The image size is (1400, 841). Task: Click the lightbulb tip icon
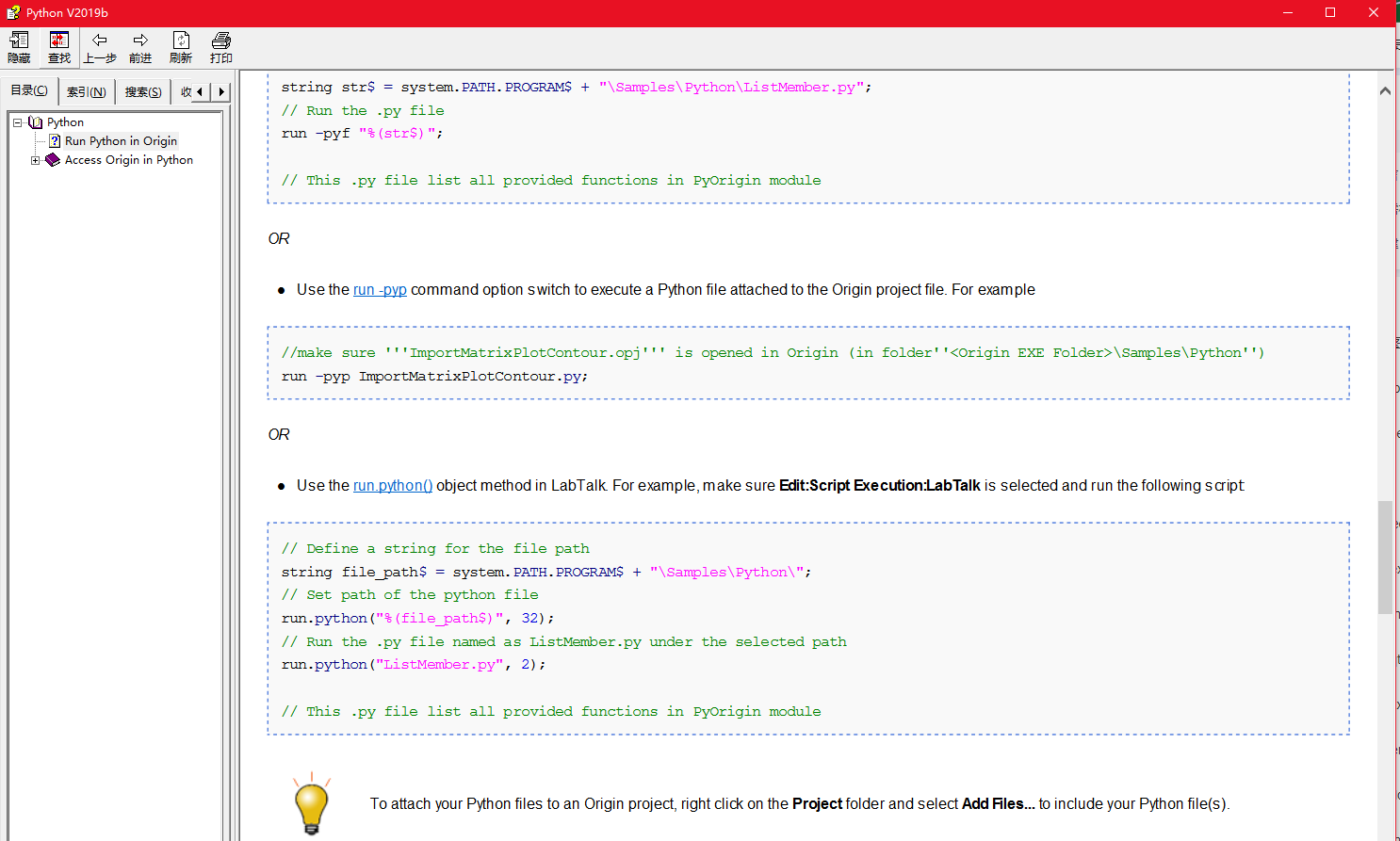pos(312,803)
